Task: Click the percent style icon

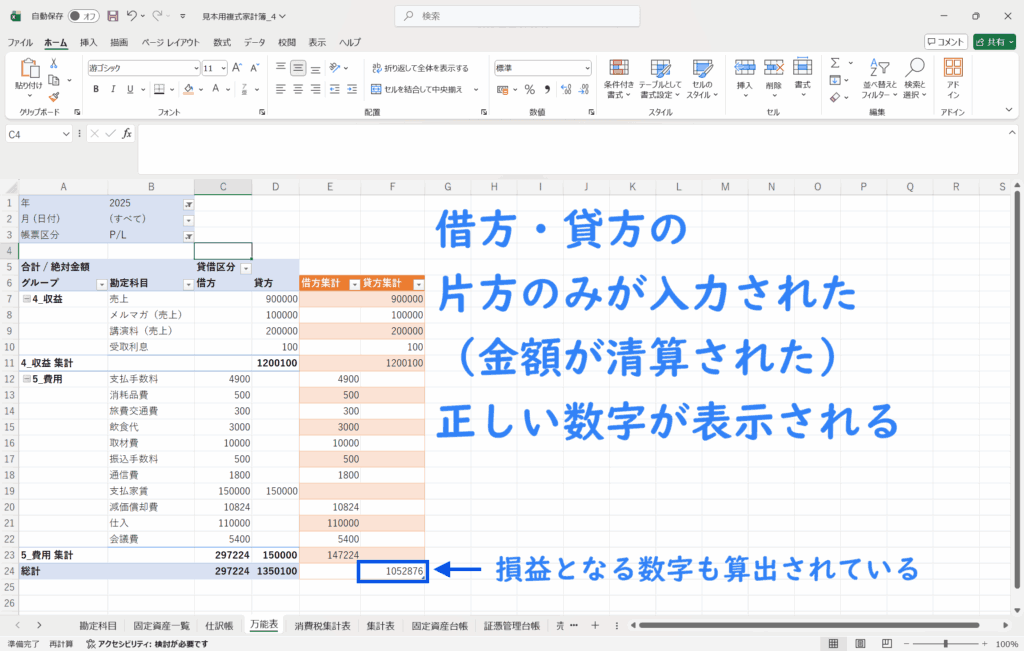Action: tap(529, 89)
